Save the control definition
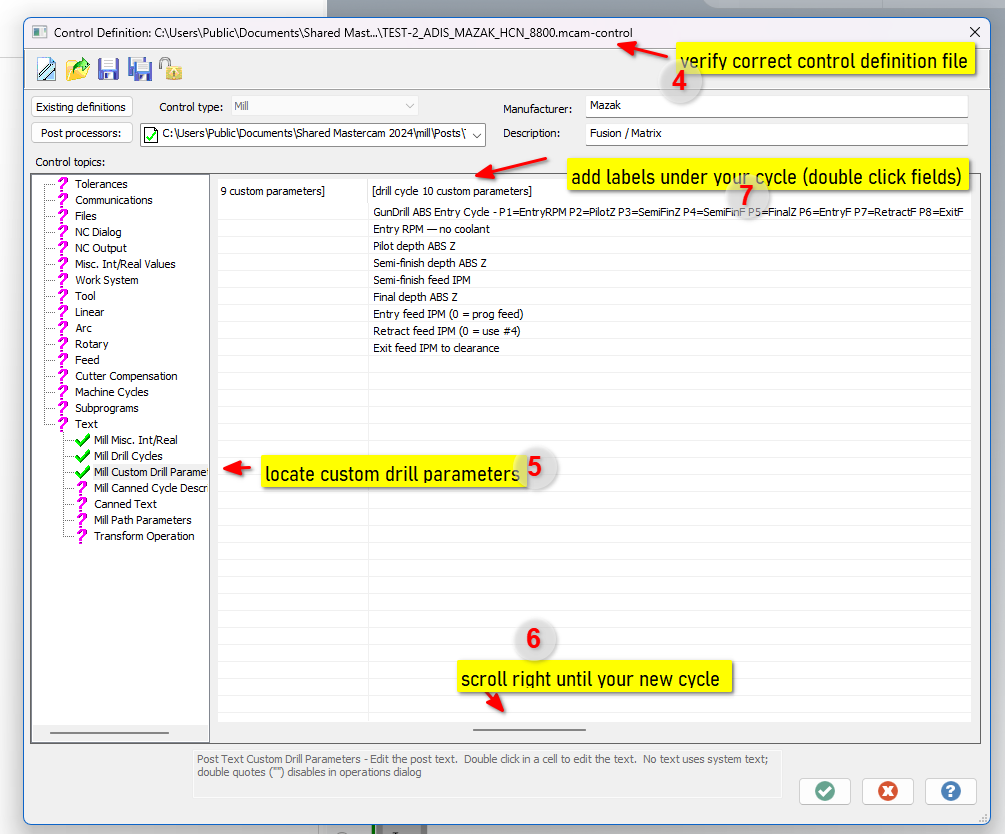The width and height of the screenshot is (1005, 834). (108, 69)
